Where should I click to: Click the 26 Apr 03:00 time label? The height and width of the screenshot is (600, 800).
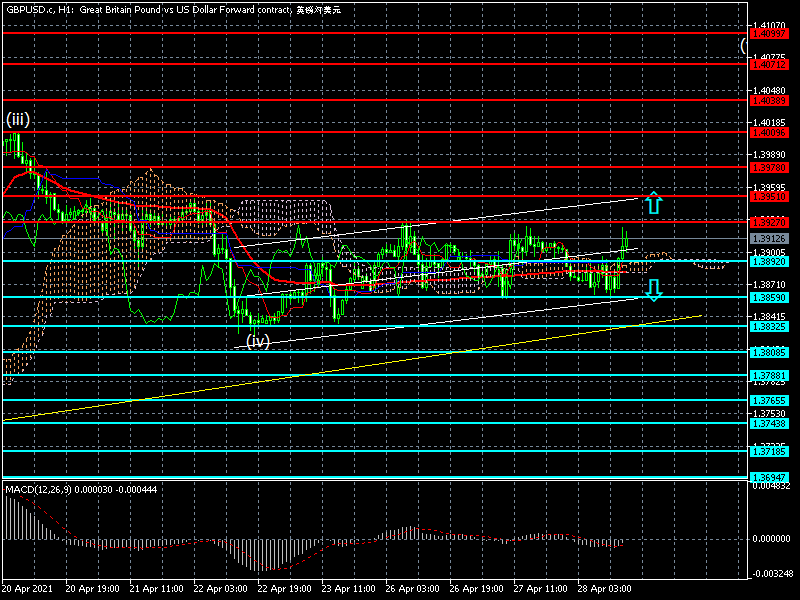[412, 589]
